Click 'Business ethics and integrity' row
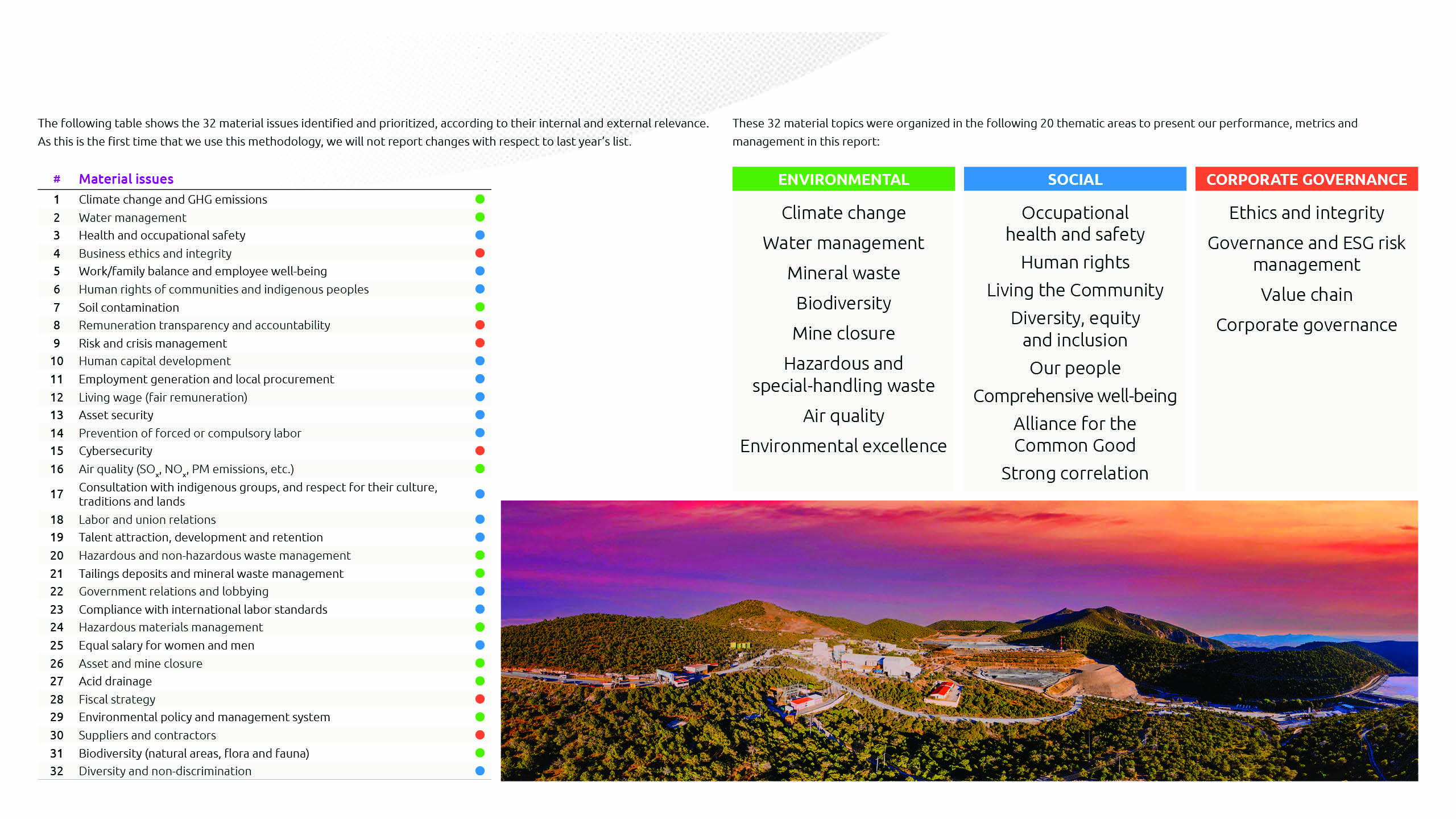The height and width of the screenshot is (819, 1456). pos(264,254)
